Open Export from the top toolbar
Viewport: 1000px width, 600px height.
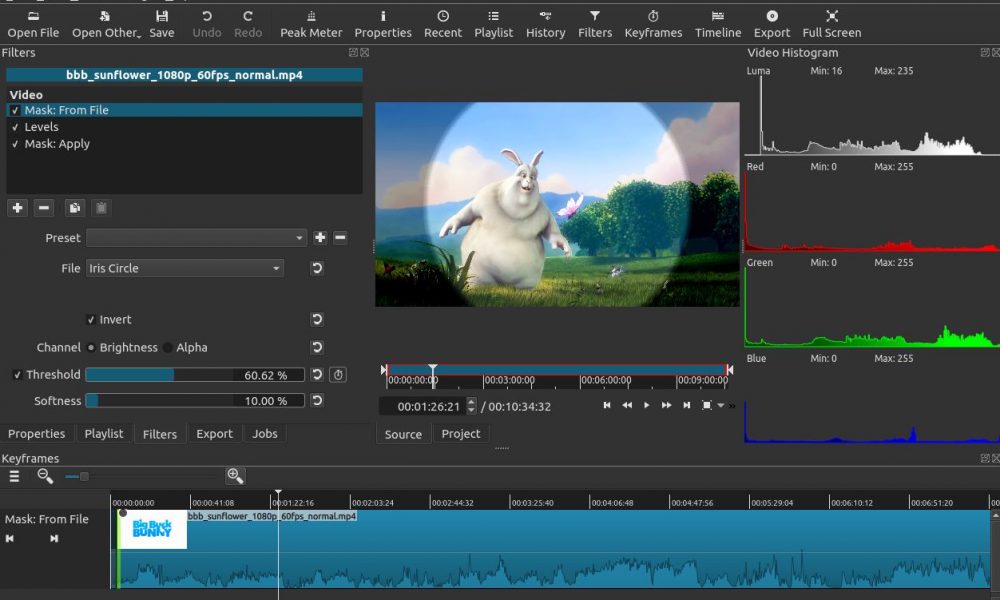click(772, 24)
